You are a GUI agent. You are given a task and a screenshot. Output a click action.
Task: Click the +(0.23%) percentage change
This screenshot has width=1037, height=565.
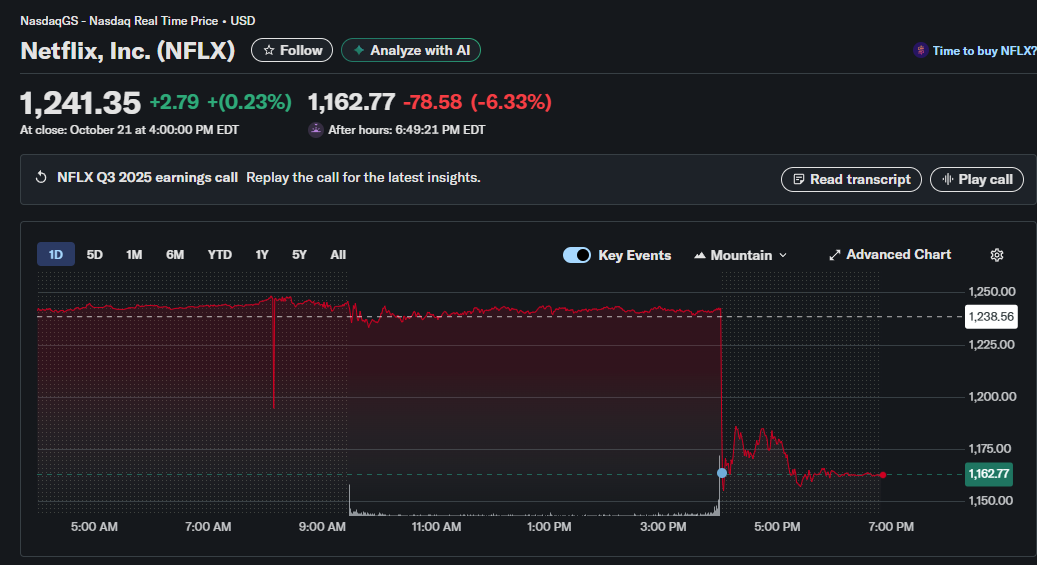click(249, 102)
